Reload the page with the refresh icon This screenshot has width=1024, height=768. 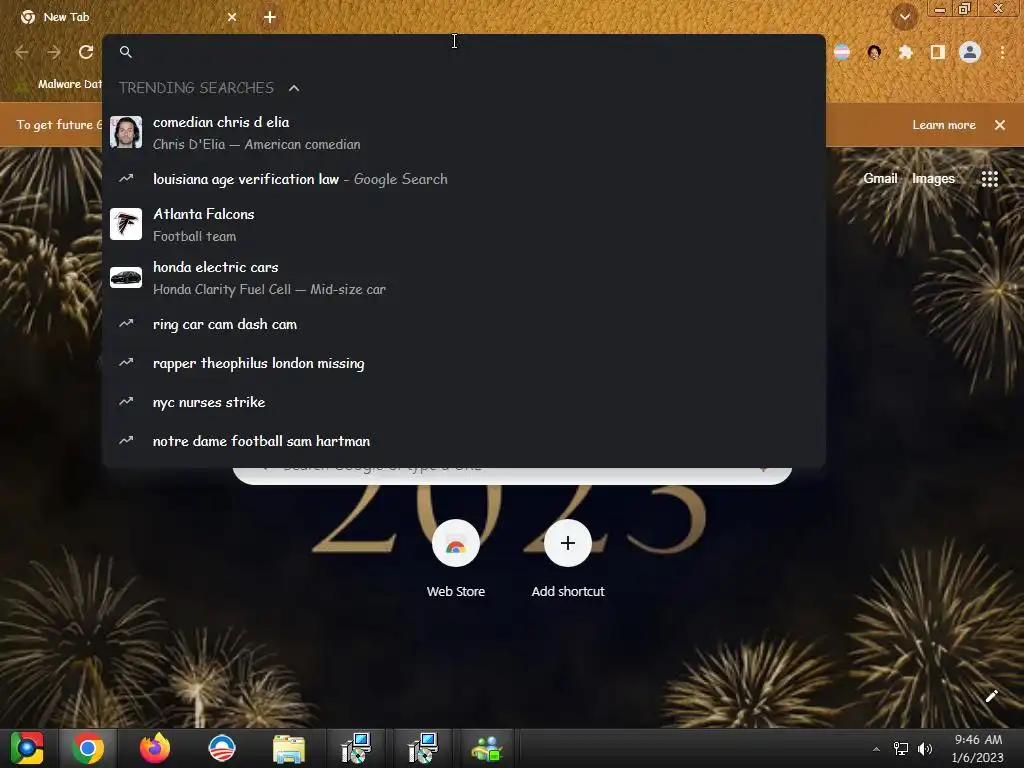[86, 52]
